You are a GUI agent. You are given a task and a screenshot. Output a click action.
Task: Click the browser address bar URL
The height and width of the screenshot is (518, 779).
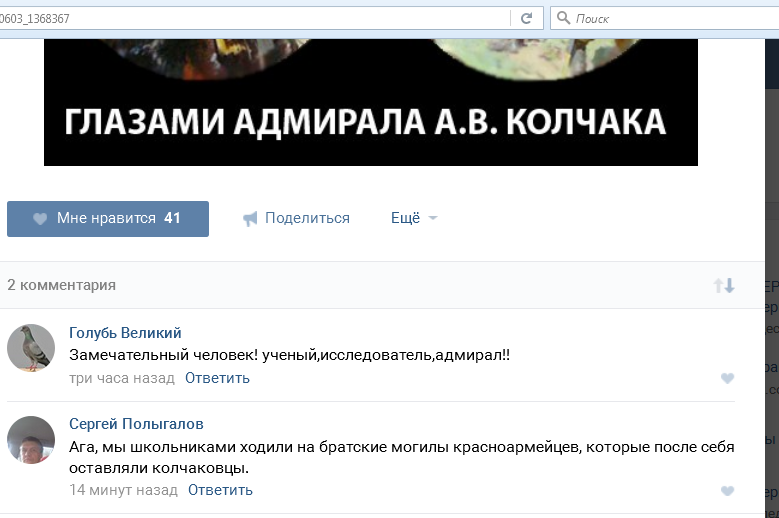tap(250, 18)
